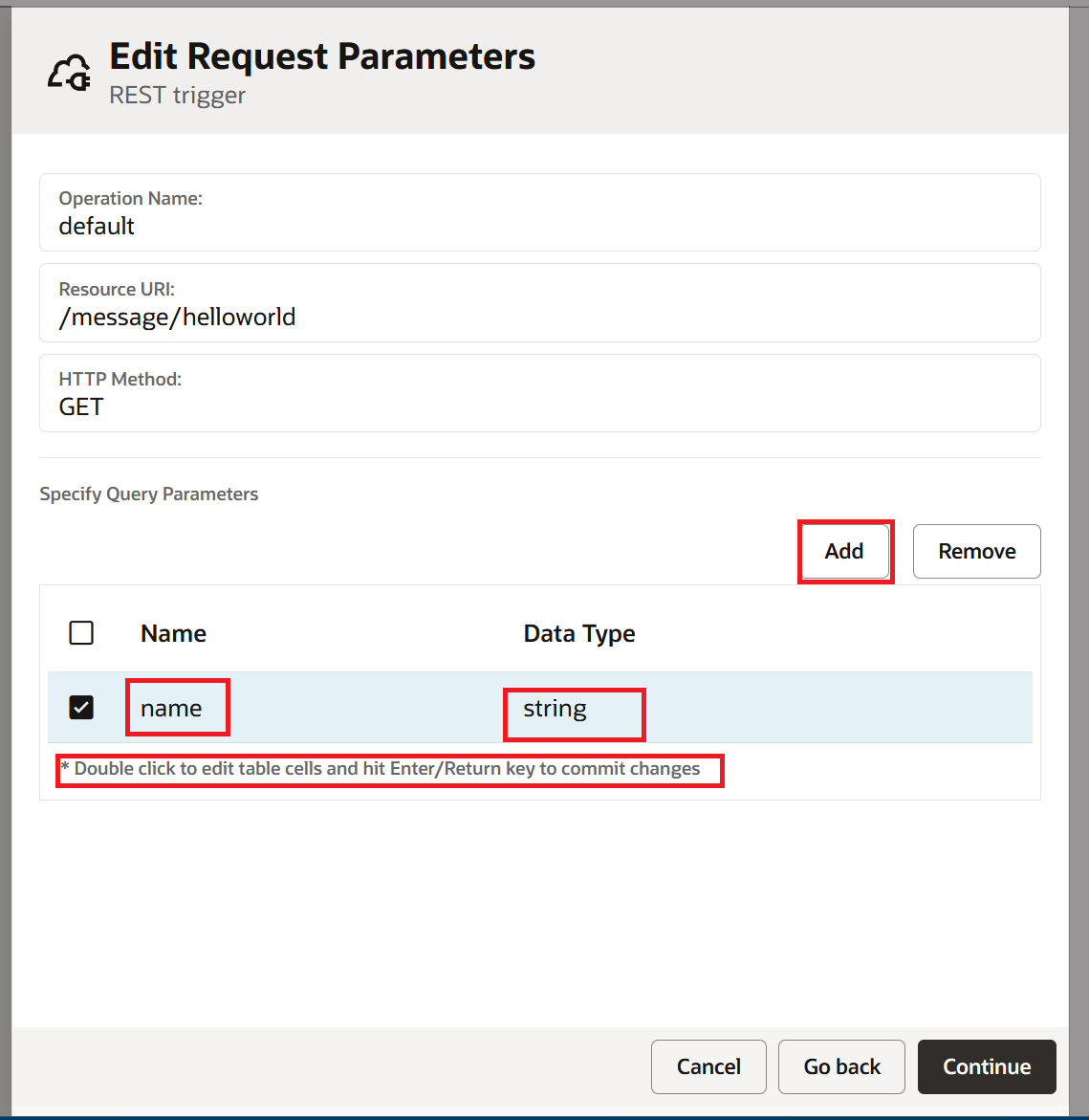Click Go back to the previous step
This screenshot has height=1120, width=1089.
pyautogui.click(x=841, y=1066)
